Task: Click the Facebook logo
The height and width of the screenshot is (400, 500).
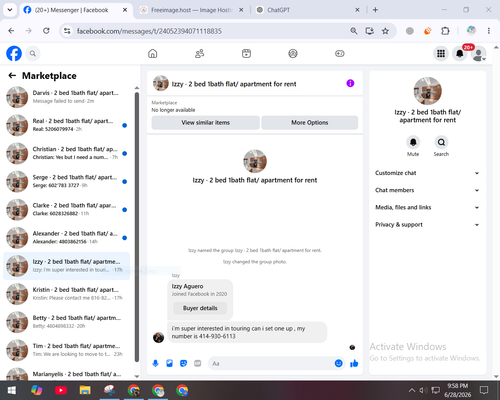Action: pyautogui.click(x=14, y=53)
